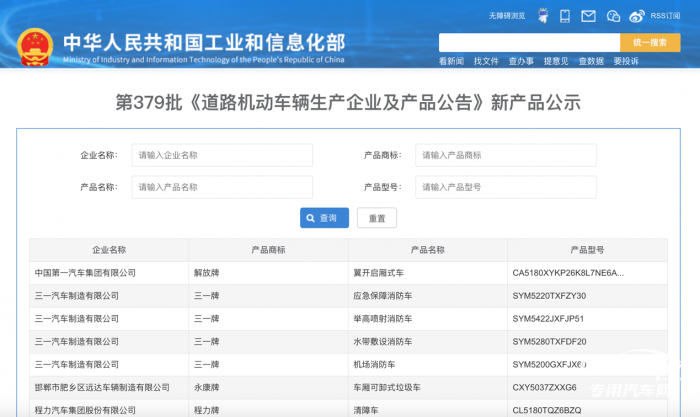Click the 产品商标 column header

pos(268,250)
